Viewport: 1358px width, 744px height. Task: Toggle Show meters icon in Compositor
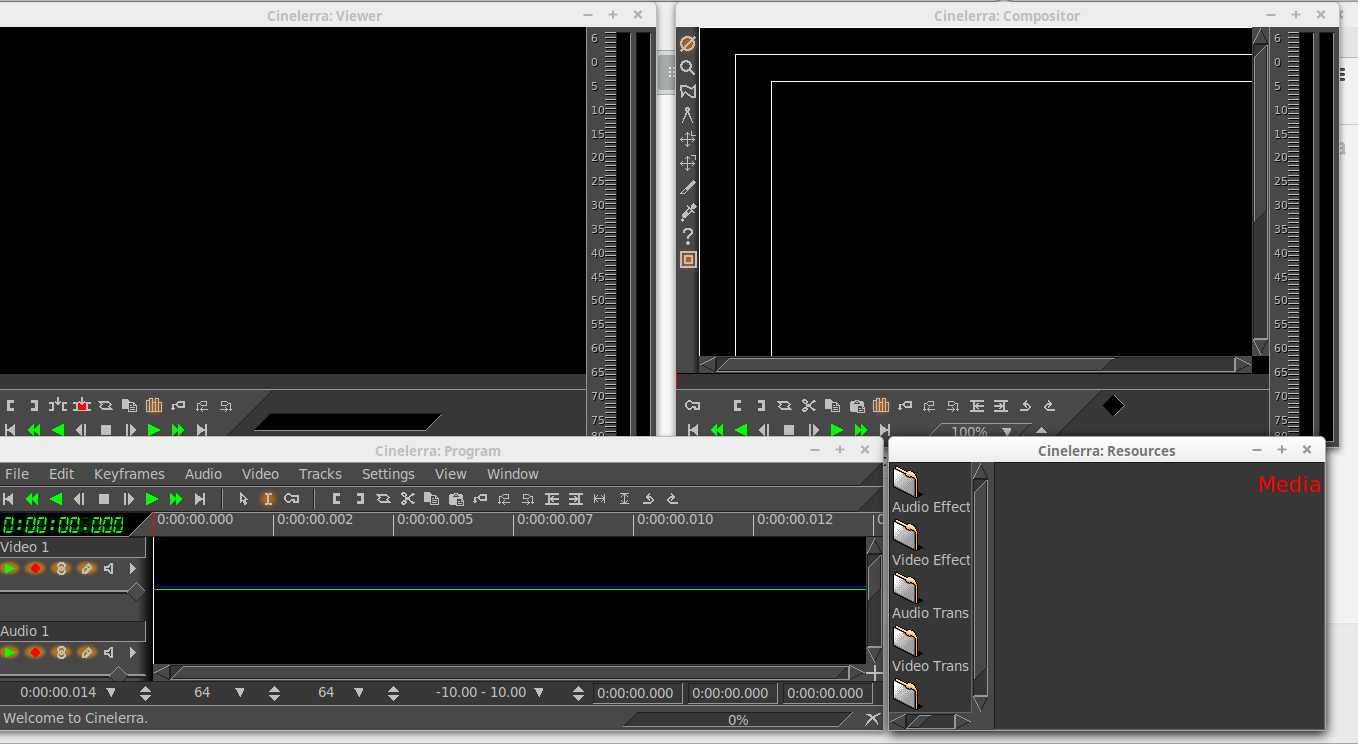point(881,405)
